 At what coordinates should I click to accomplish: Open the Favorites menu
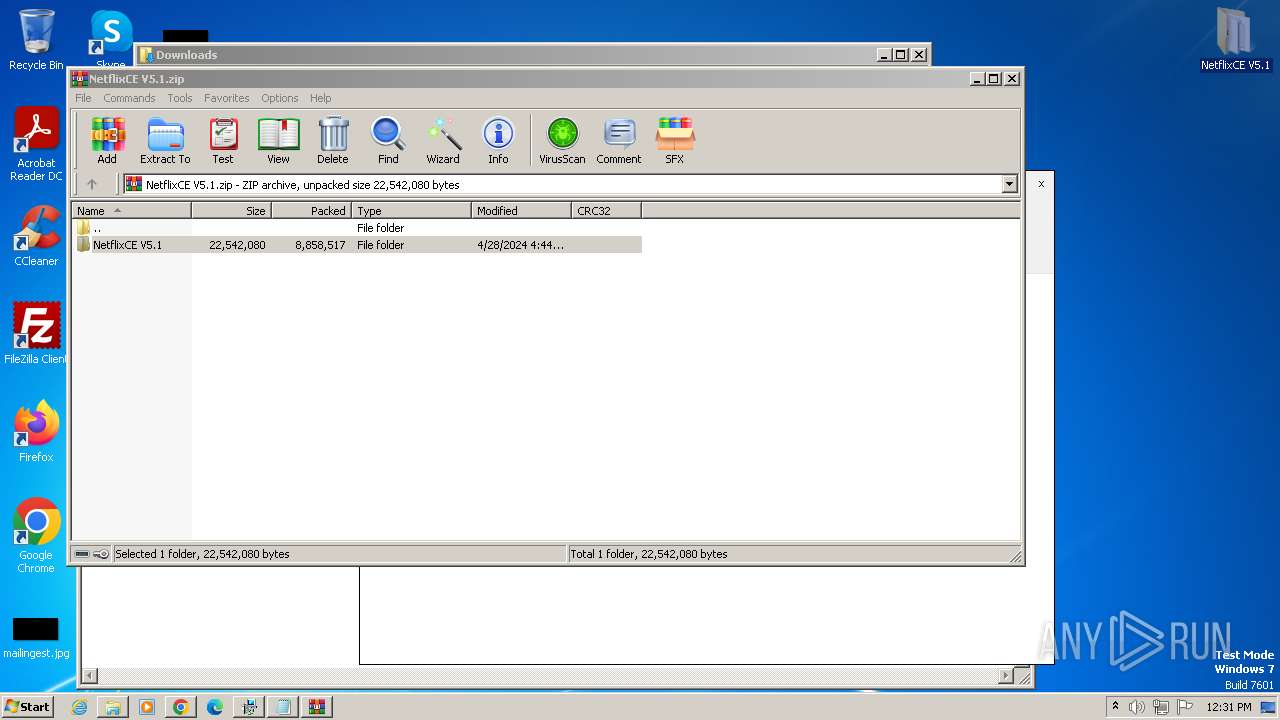tap(227, 98)
